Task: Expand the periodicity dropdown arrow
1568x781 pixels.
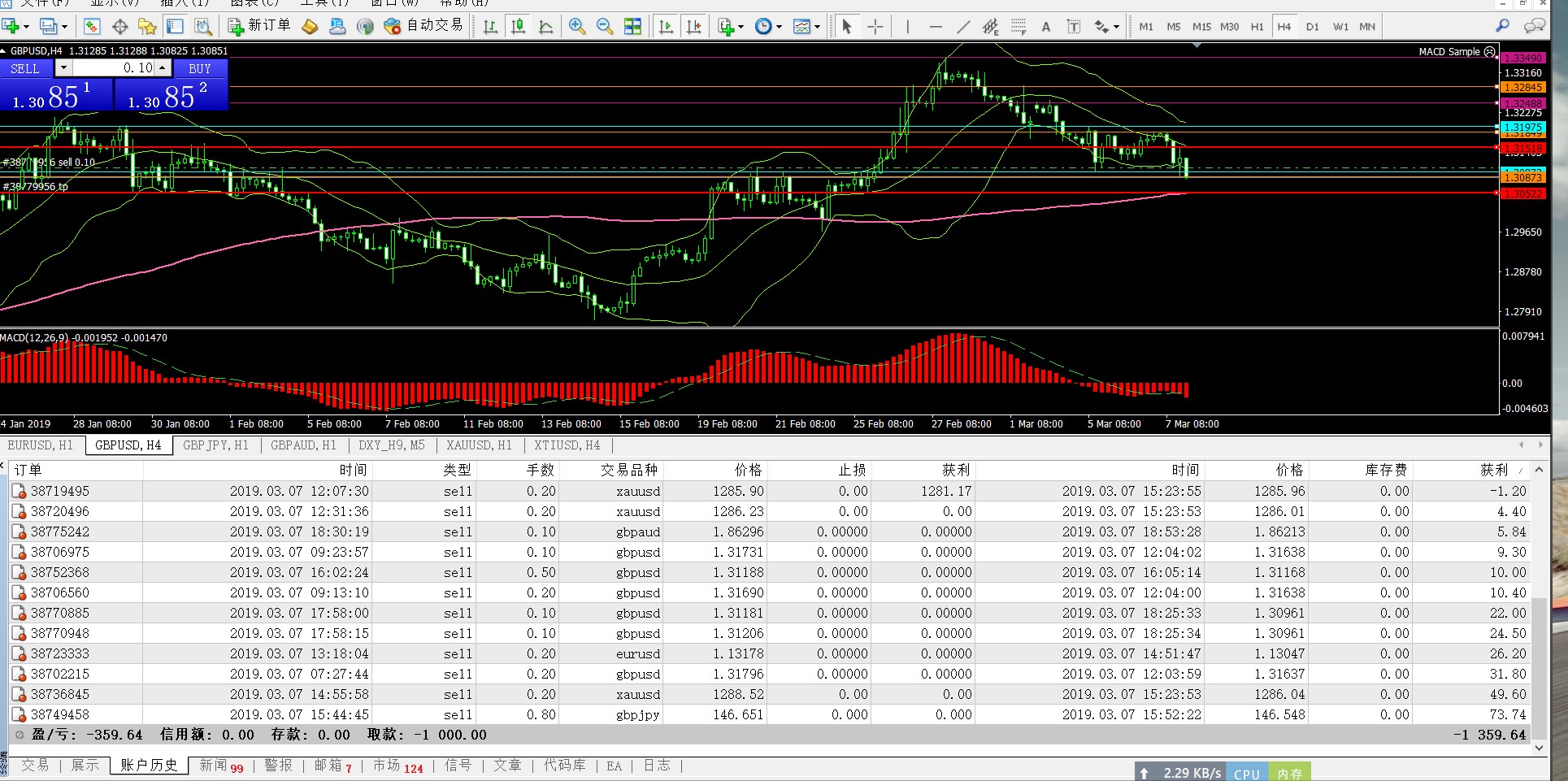Action: pyautogui.click(x=779, y=27)
